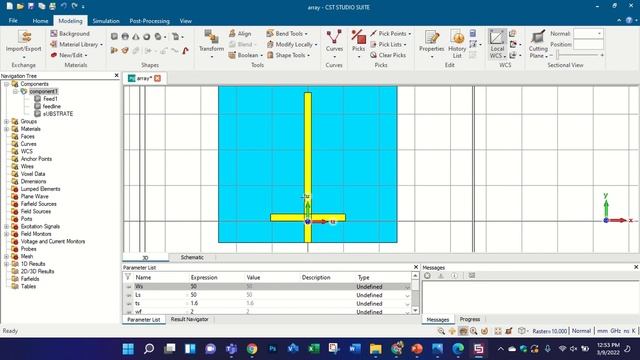
Task: Click the zoom out icon in status bar
Action: pos(441,331)
